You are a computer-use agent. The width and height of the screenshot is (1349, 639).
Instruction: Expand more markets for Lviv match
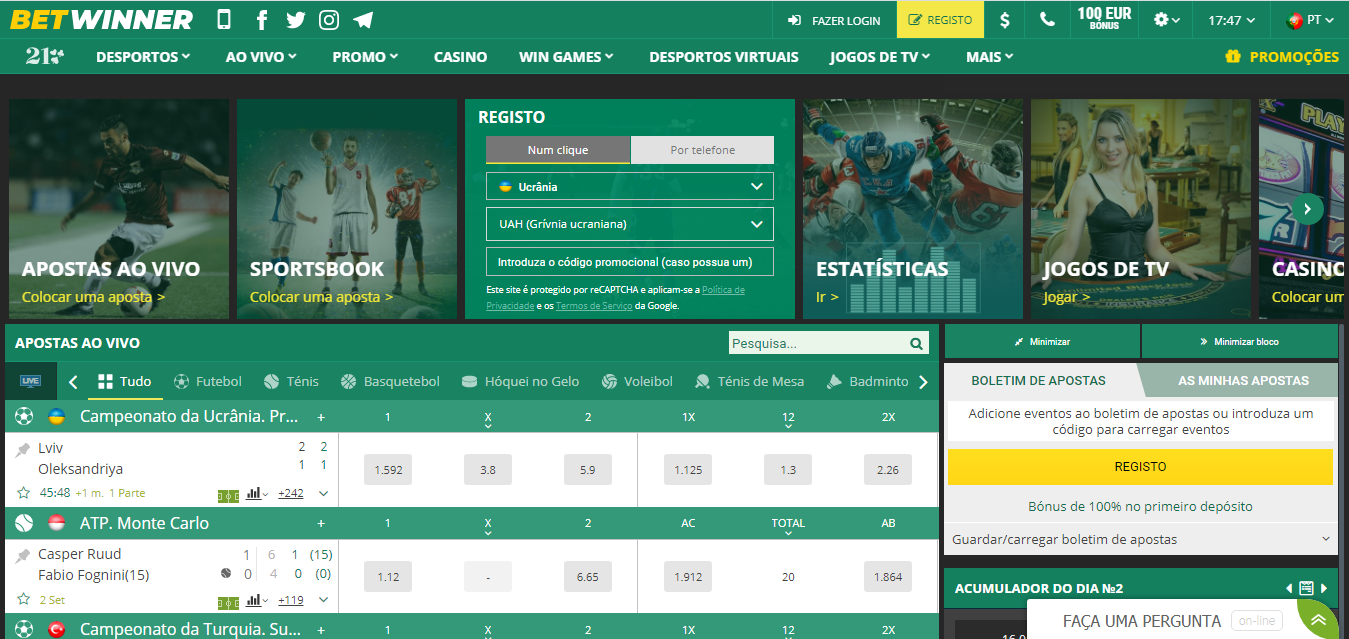[323, 493]
